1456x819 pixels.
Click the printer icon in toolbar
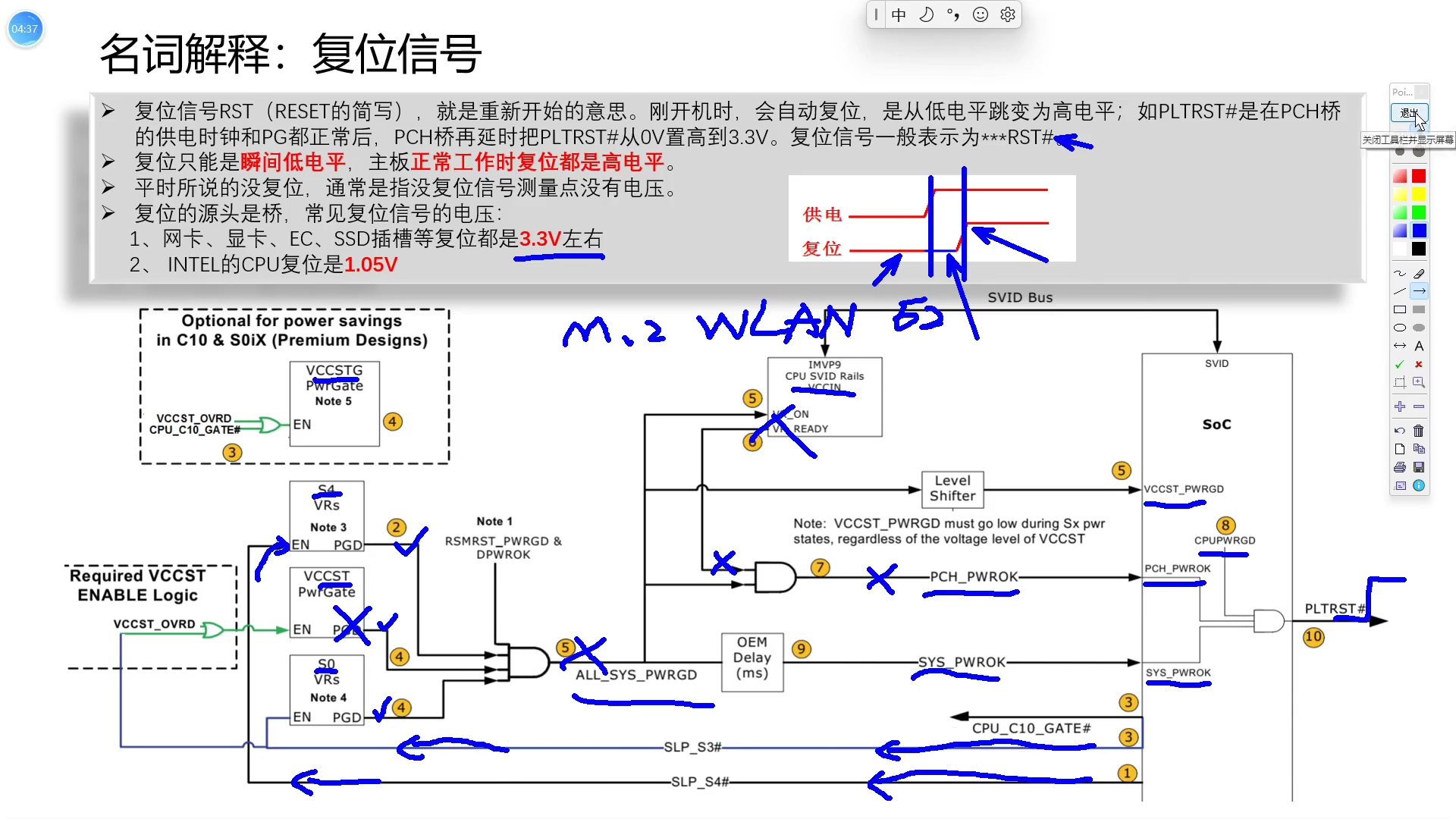click(x=1400, y=467)
